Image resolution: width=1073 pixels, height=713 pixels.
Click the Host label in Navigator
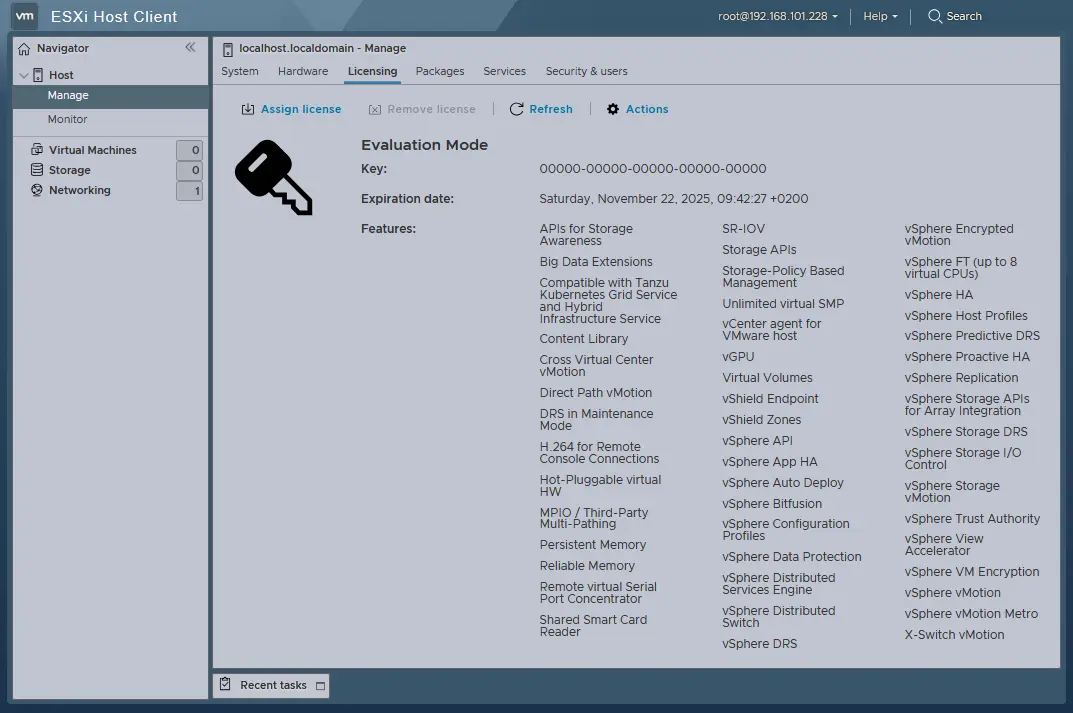[61, 75]
